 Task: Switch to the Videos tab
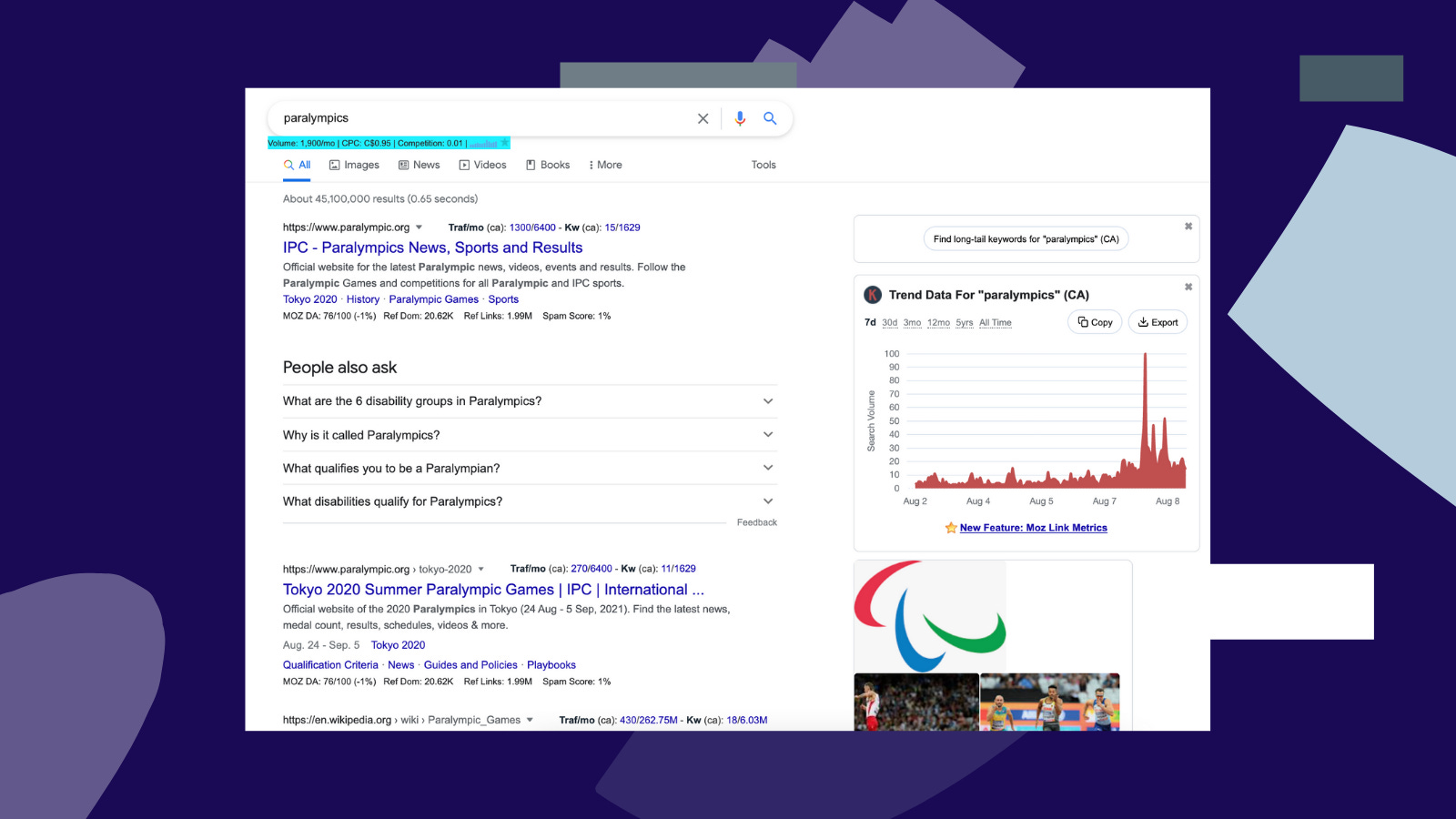tap(482, 165)
